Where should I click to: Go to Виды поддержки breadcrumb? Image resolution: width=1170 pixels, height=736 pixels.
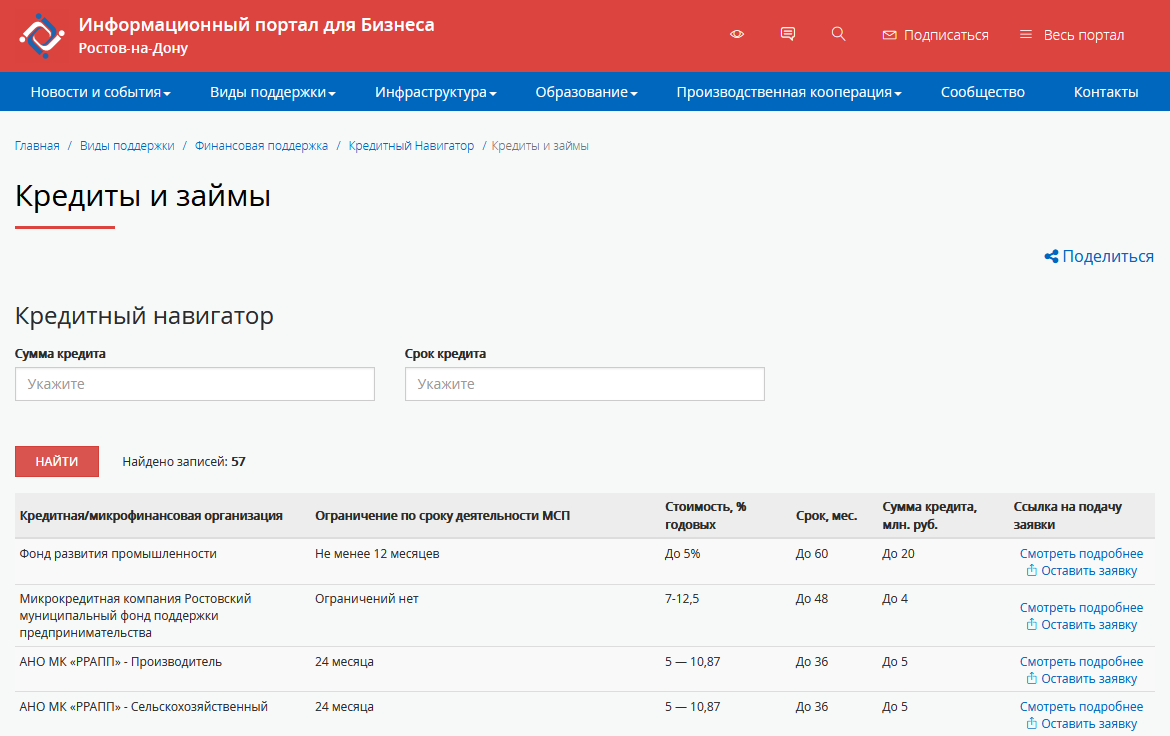coord(127,146)
